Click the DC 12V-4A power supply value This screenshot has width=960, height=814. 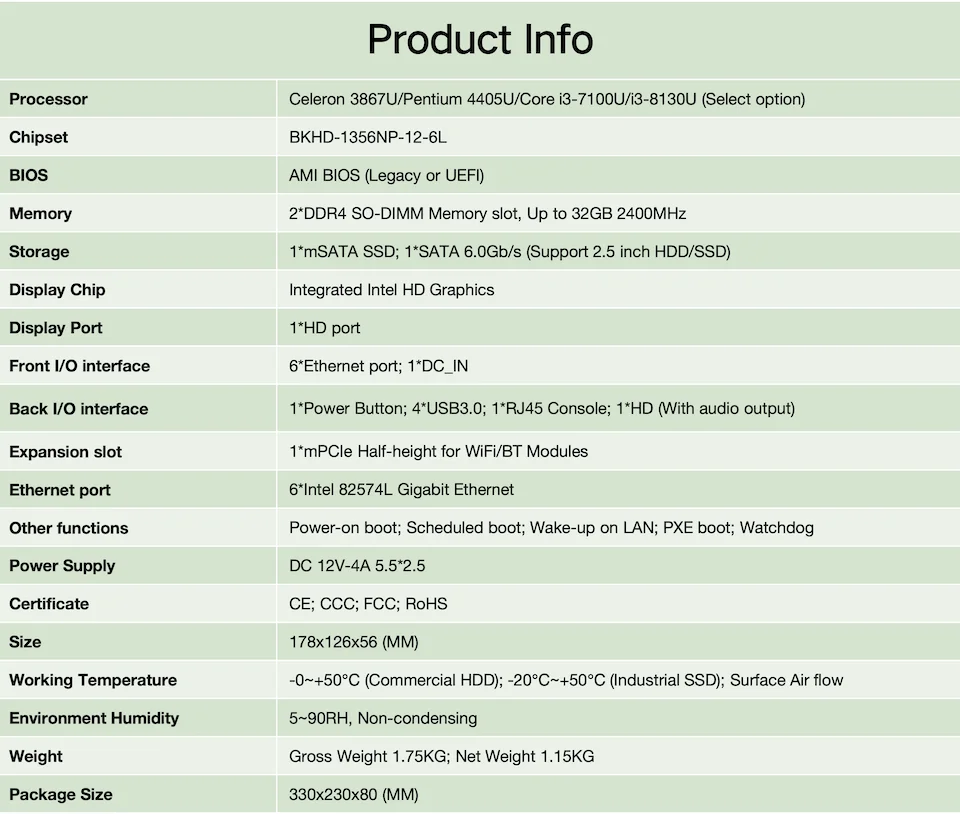[357, 565]
